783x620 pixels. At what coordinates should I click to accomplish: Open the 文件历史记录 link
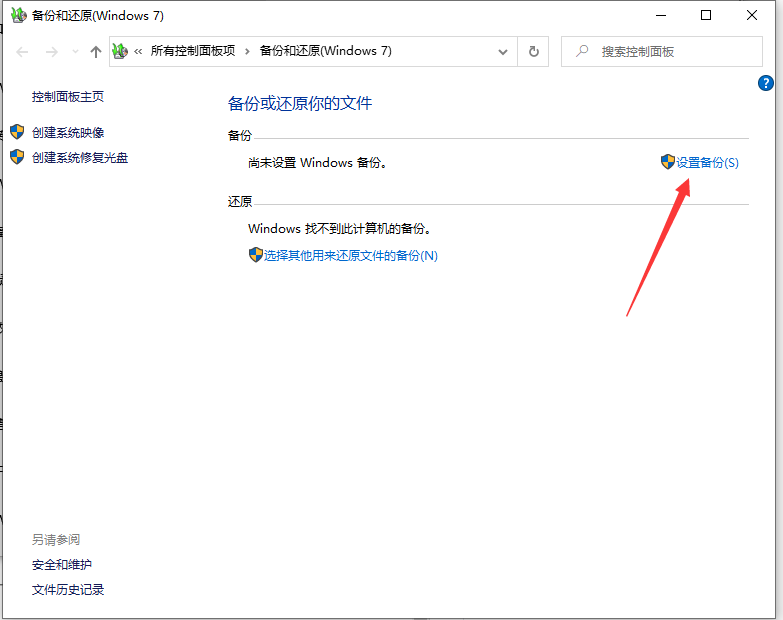click(68, 589)
